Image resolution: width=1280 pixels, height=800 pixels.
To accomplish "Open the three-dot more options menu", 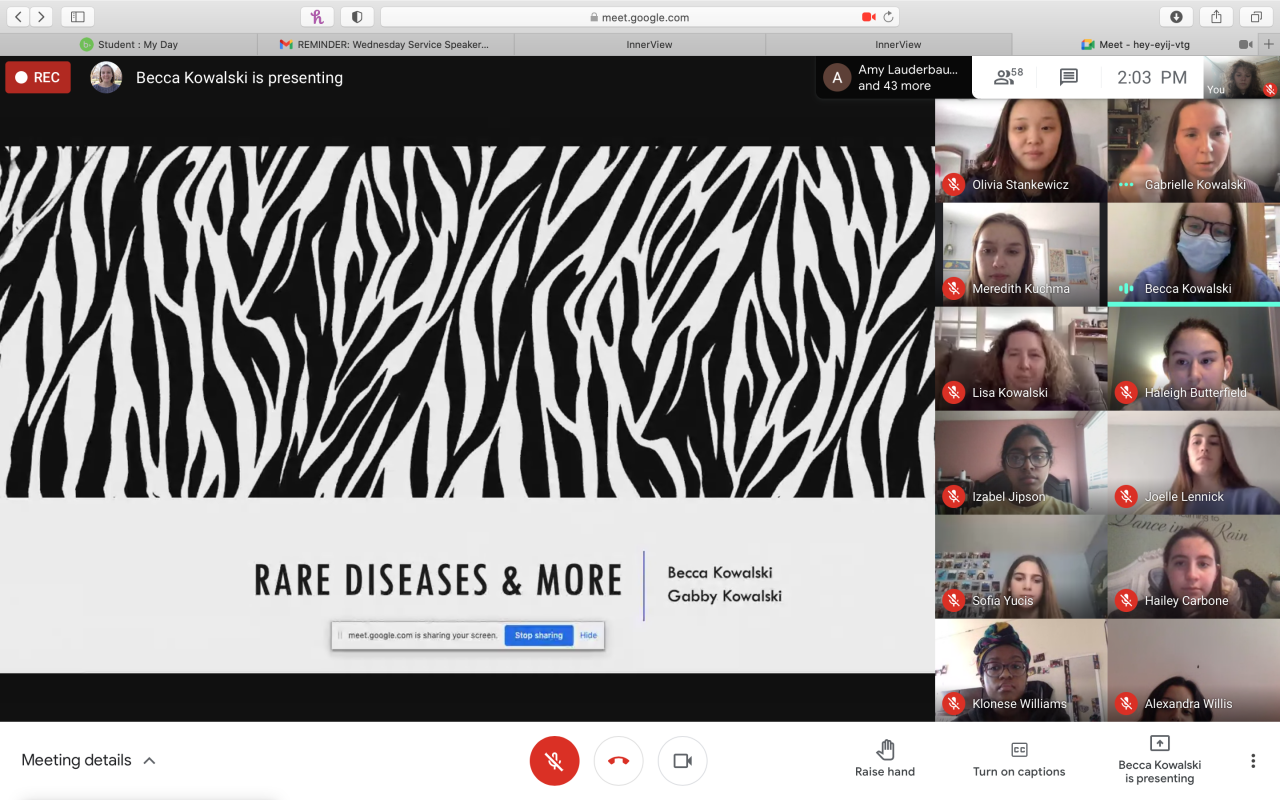I will [x=1252, y=761].
